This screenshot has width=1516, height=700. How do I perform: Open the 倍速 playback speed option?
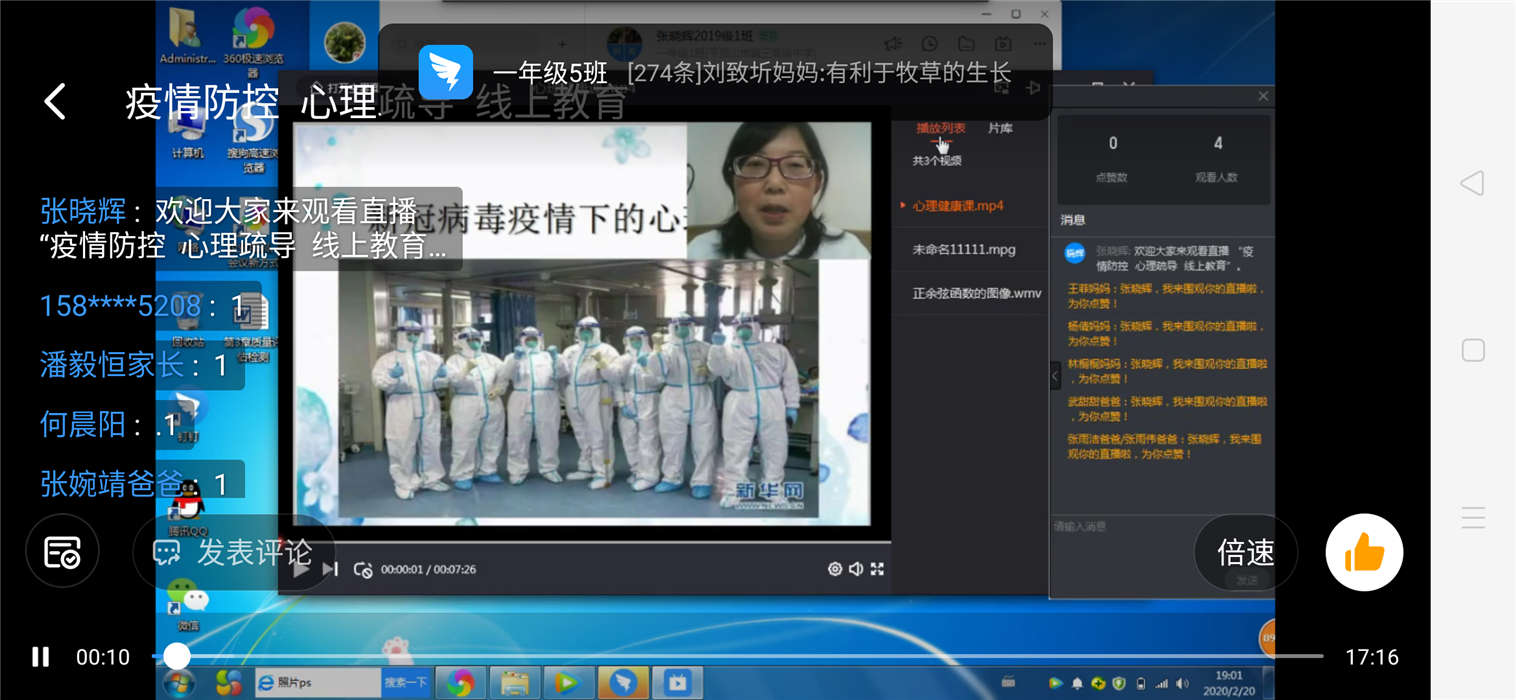coord(1246,552)
